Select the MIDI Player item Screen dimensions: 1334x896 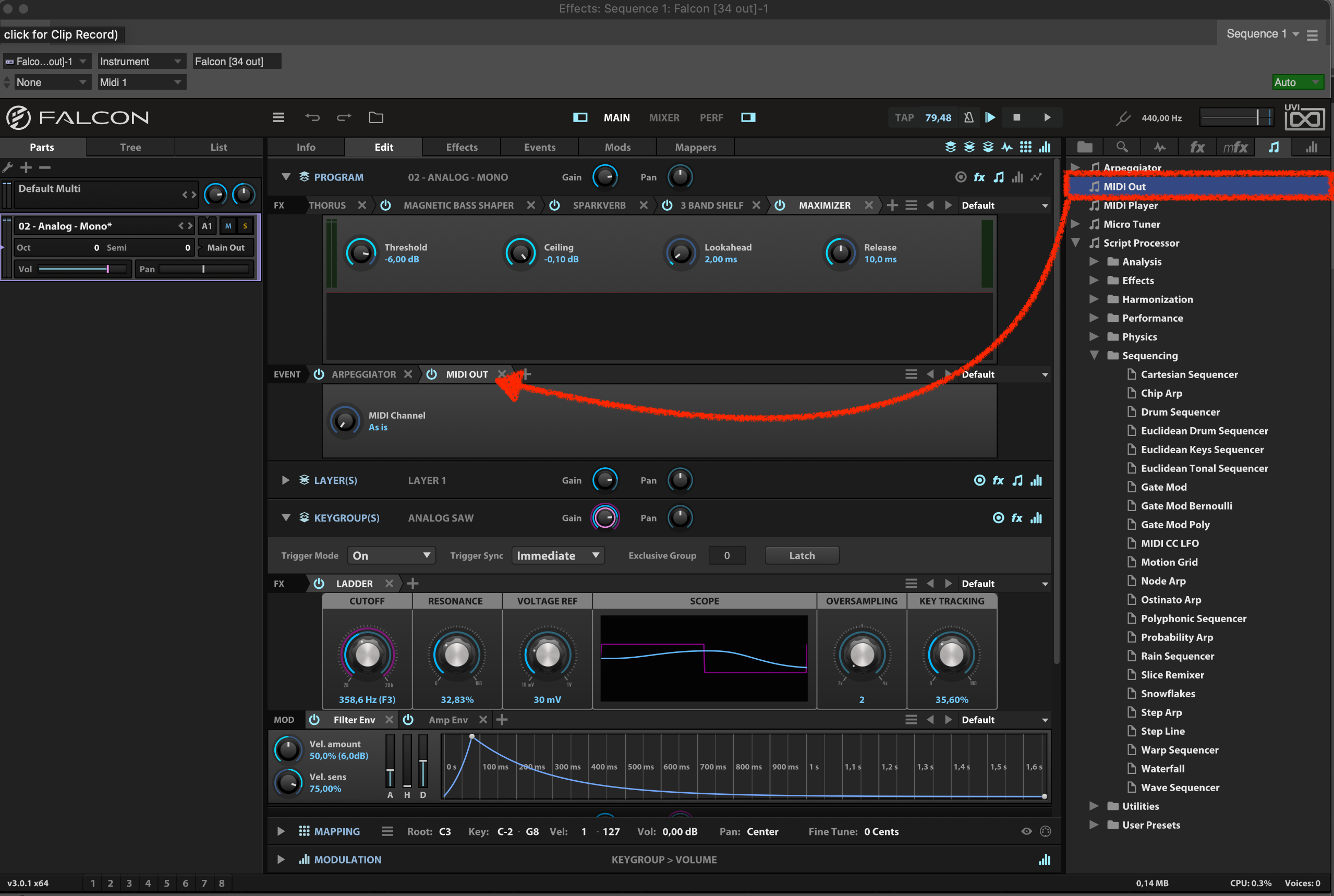pyautogui.click(x=1130, y=205)
